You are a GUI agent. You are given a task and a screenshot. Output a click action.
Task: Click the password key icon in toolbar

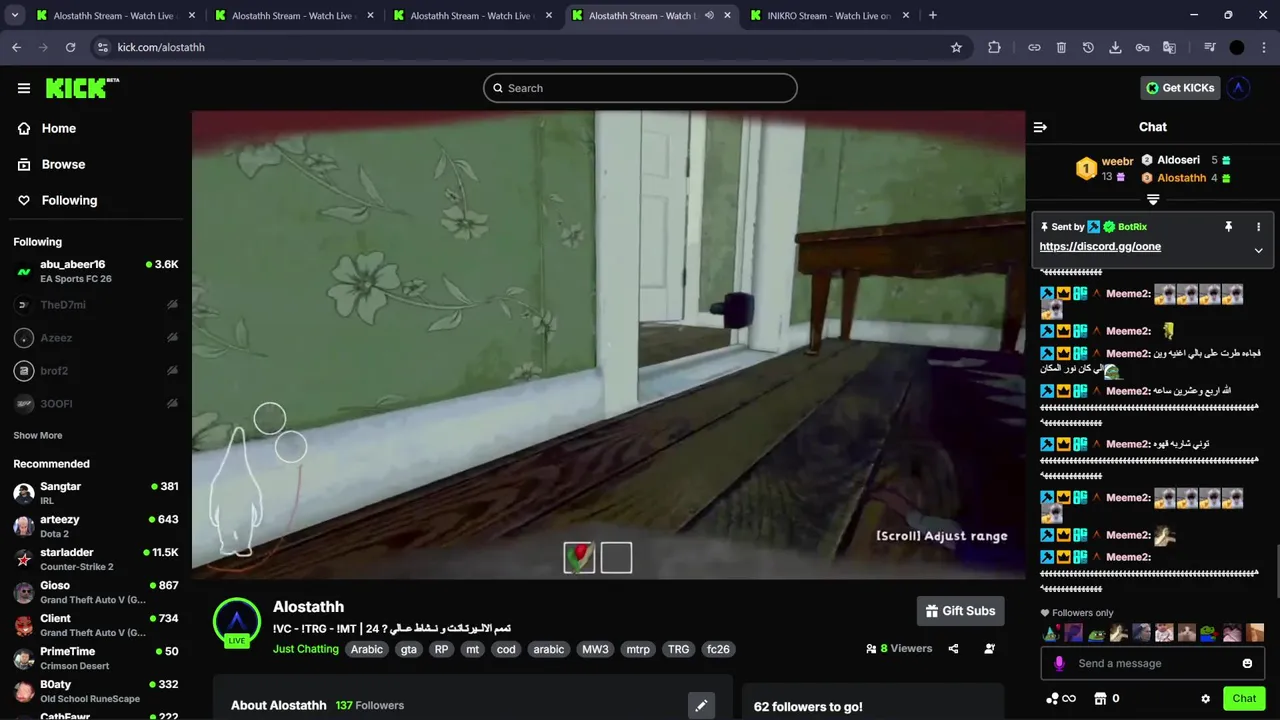pyautogui.click(x=1142, y=47)
